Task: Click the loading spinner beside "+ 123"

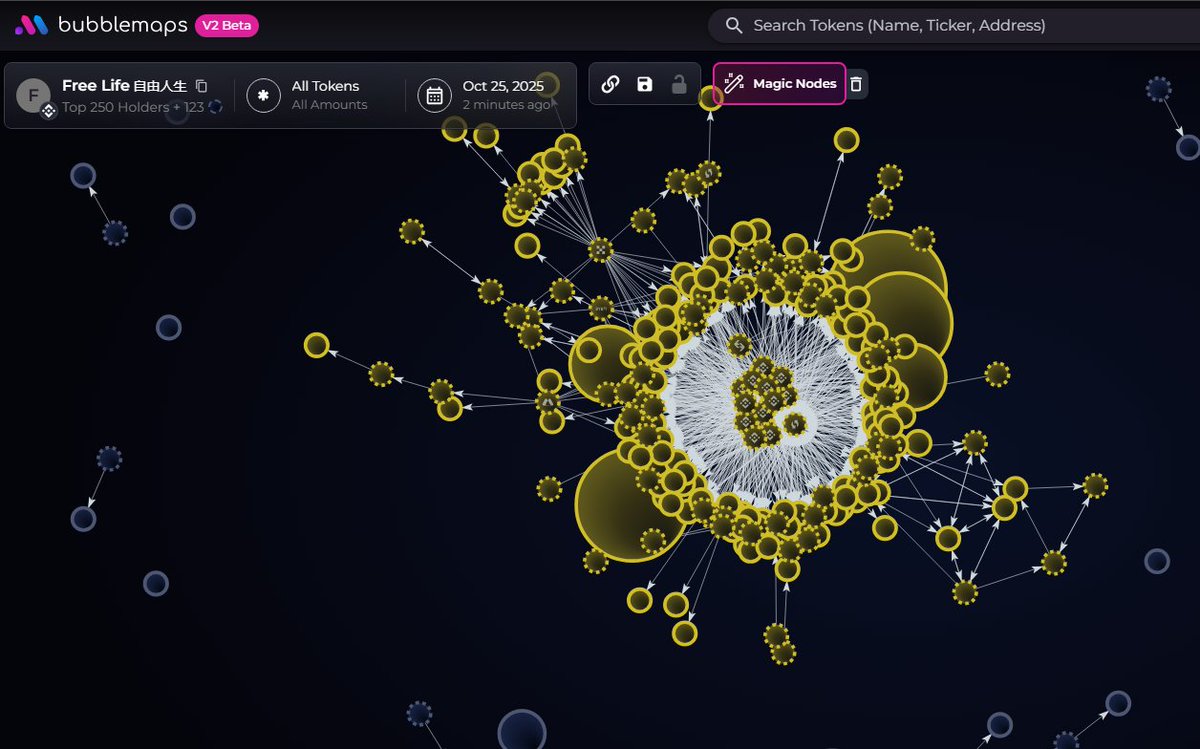Action: coord(215,105)
